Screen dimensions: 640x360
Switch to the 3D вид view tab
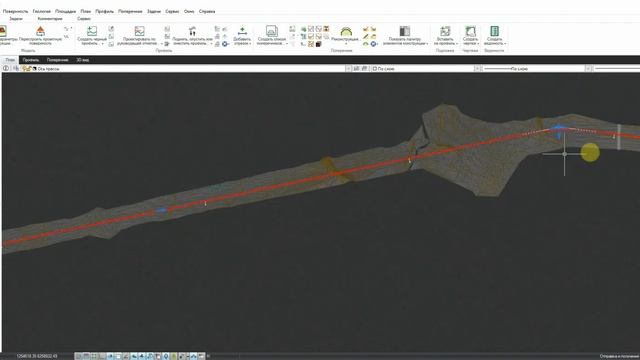click(x=82, y=60)
